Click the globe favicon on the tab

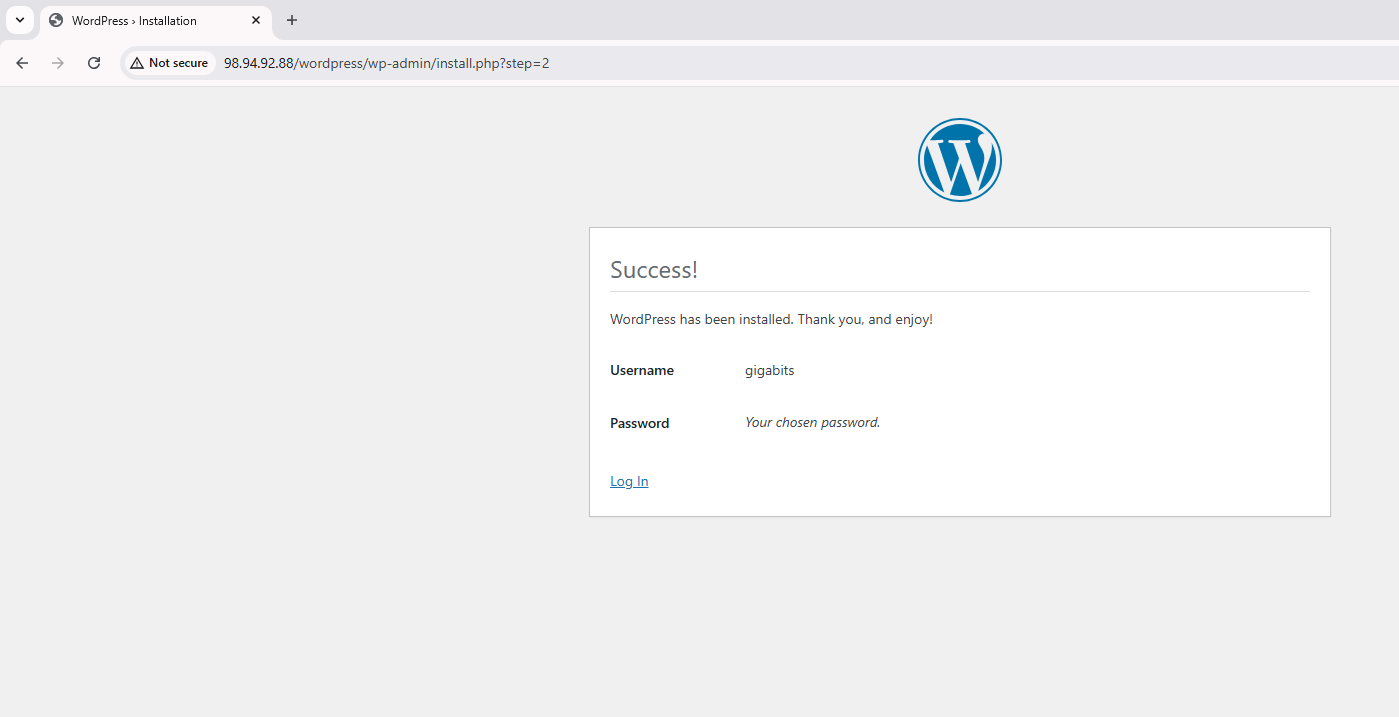tap(56, 20)
